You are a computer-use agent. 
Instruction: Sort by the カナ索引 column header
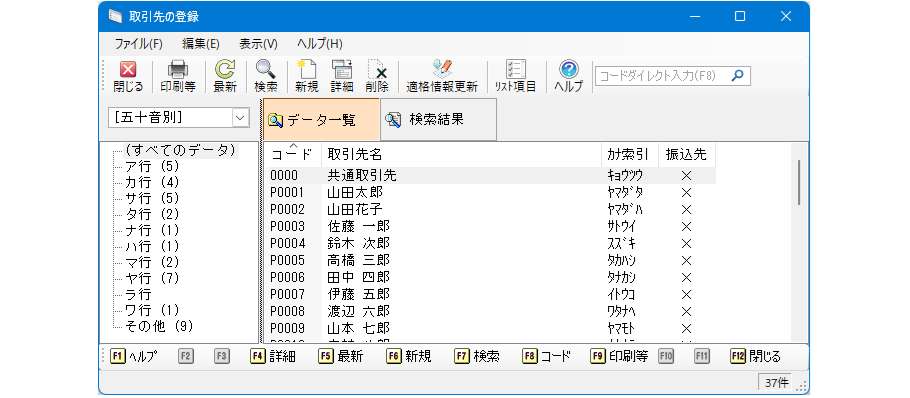pos(630,154)
